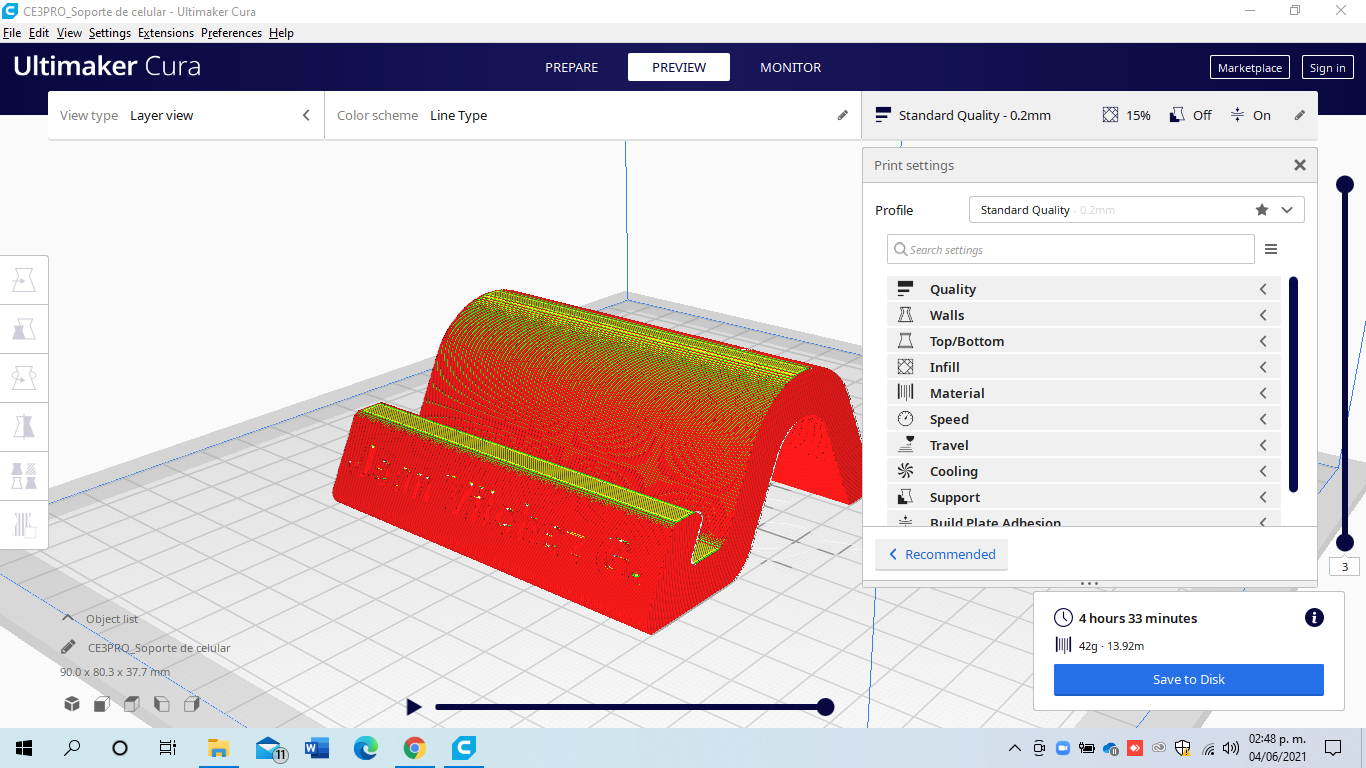Select the PREVIEW stage tab
Screen dimensions: 1366x768
679,67
